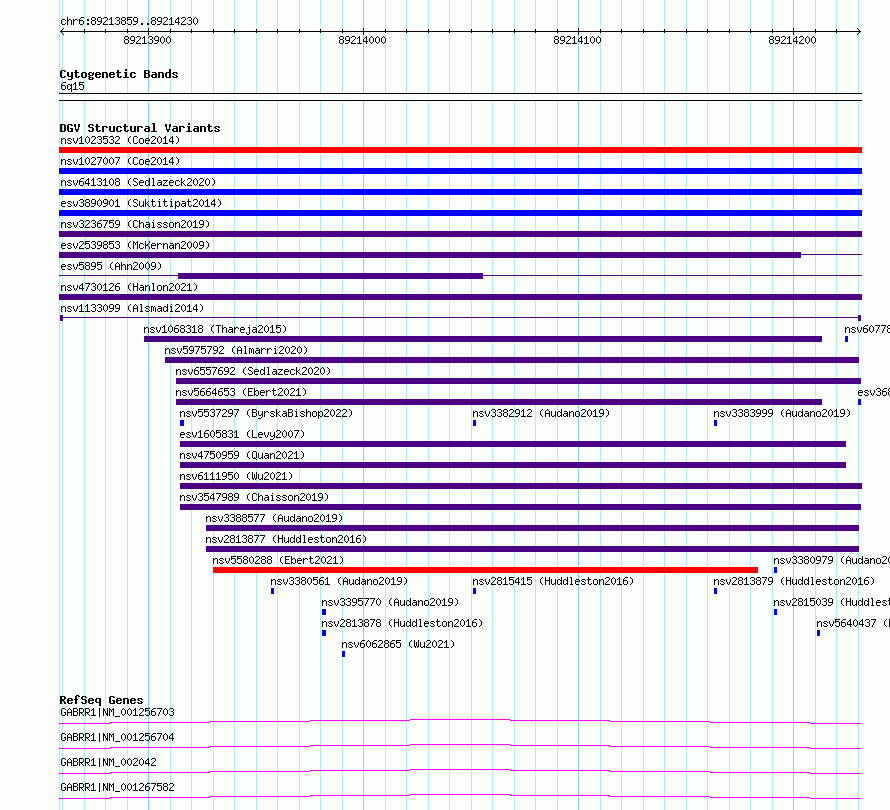Viewport: 890px width, 810px height.
Task: Select the nsv6557692 (Sedlazeck2020) label
Action: [253, 371]
